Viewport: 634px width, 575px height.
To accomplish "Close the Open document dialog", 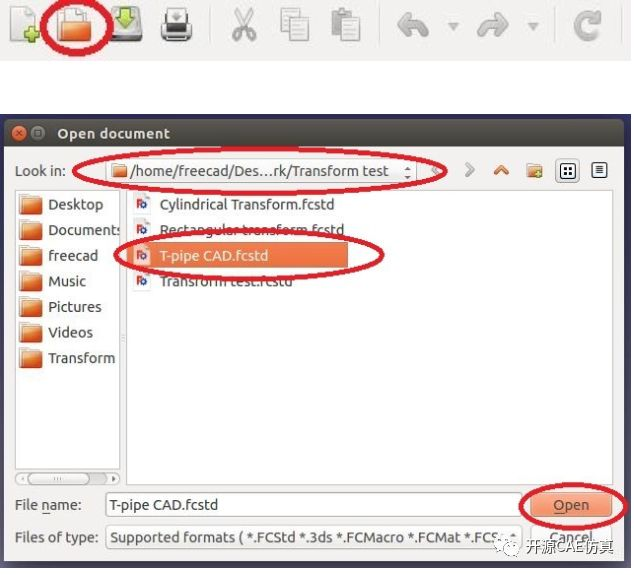I will coord(19,133).
